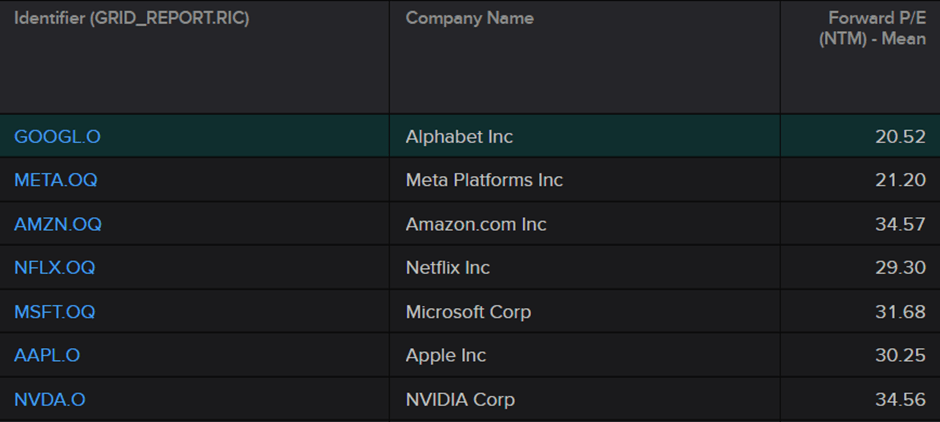Click the Microsoft Corp company cell

468,312
